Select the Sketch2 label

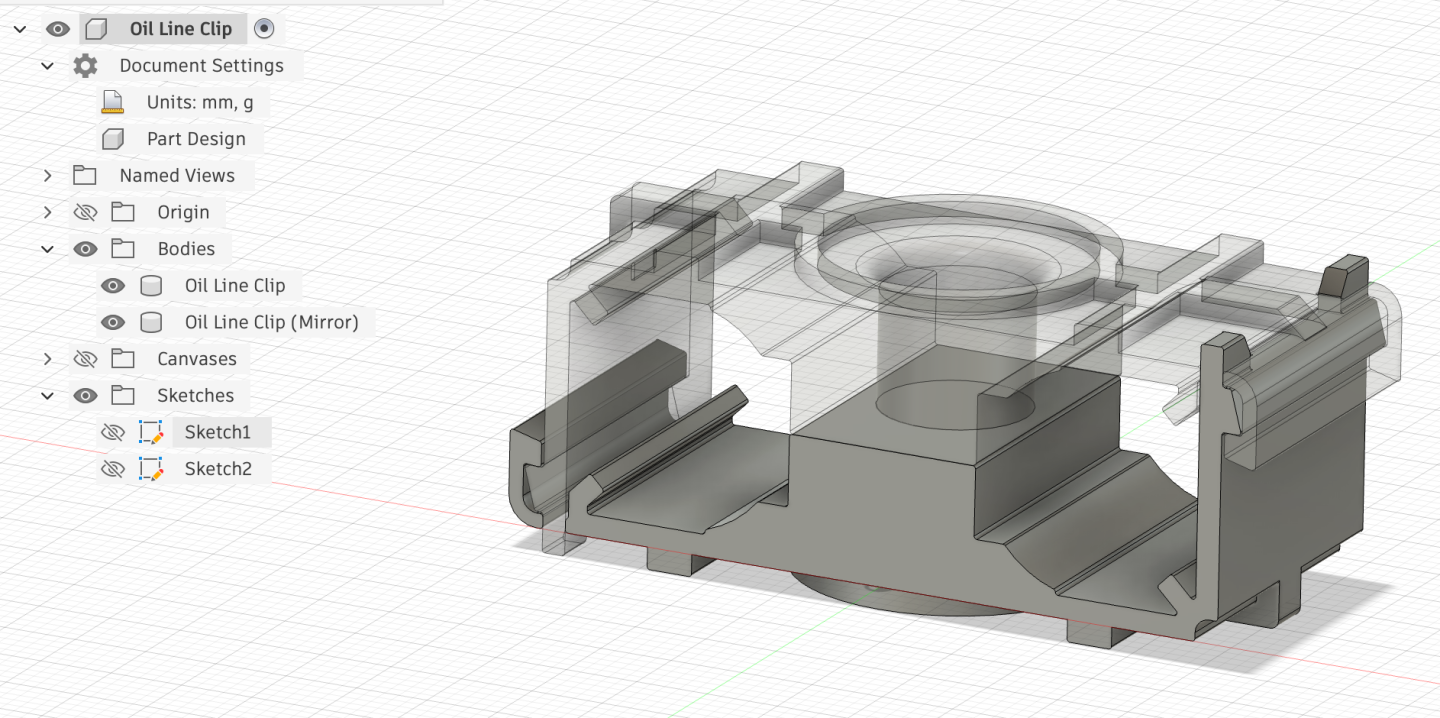coord(218,469)
